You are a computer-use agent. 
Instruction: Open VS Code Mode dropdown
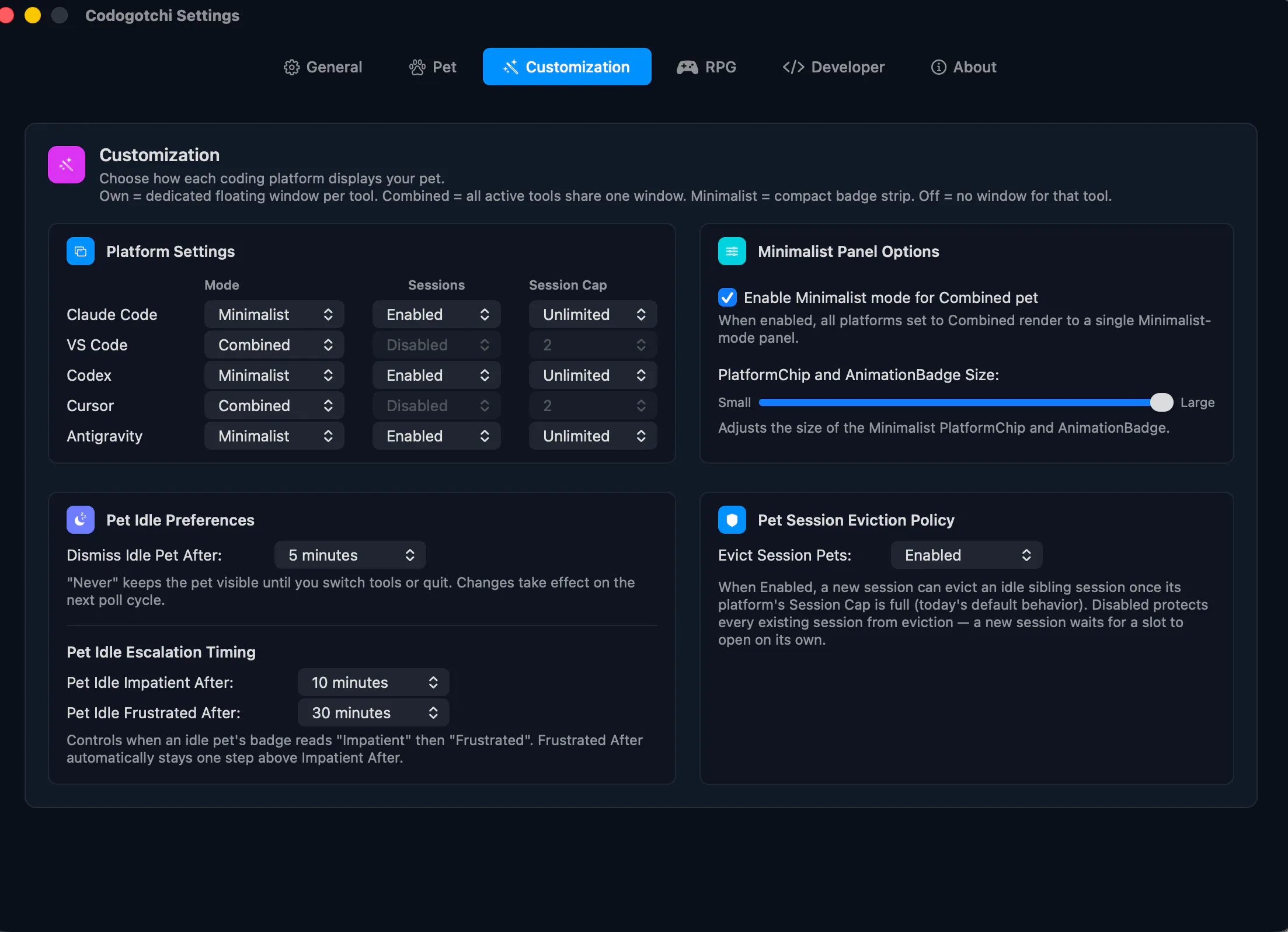[x=274, y=345]
